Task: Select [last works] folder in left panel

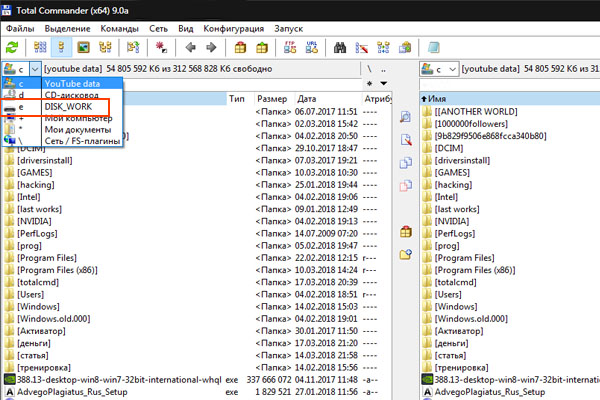Action: [x=39, y=209]
